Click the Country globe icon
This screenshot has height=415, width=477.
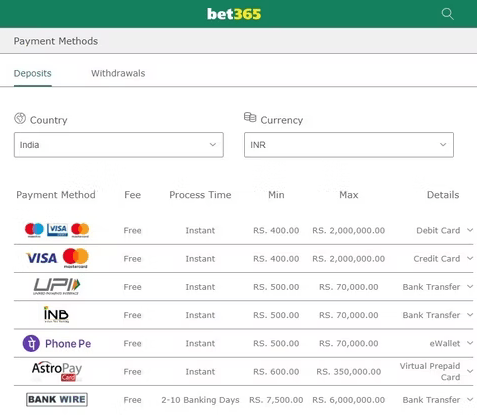(x=20, y=118)
